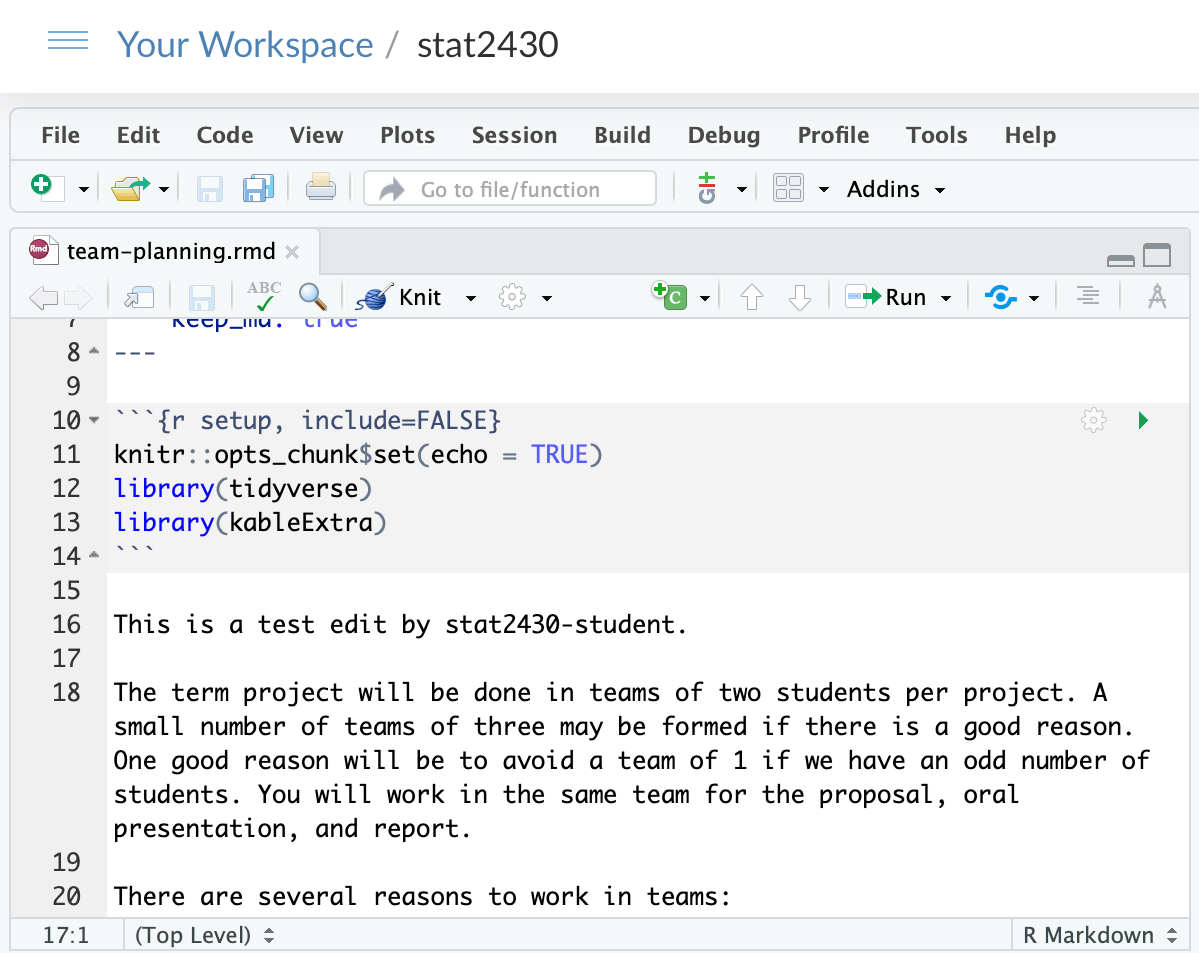Click the fold arrow on line 14
1199x953 pixels.
[x=94, y=555]
